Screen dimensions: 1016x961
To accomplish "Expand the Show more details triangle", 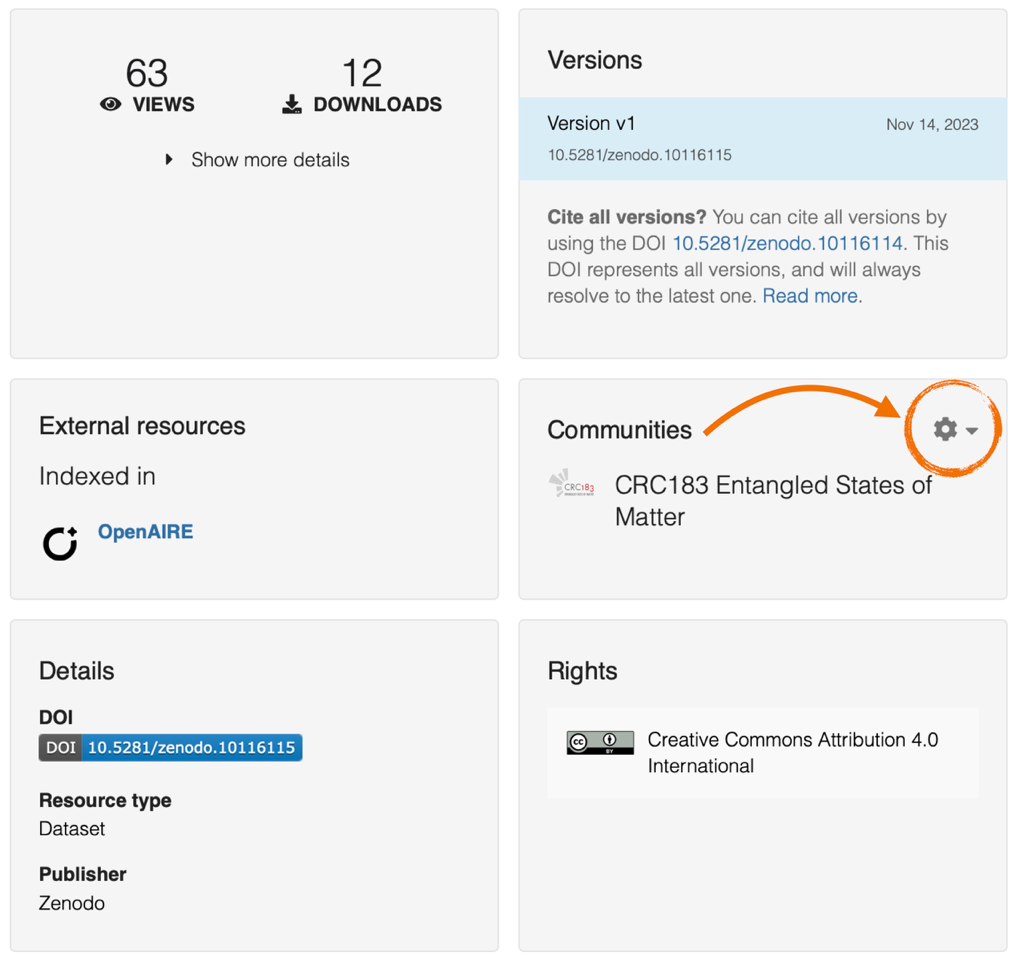I will pyautogui.click(x=168, y=159).
